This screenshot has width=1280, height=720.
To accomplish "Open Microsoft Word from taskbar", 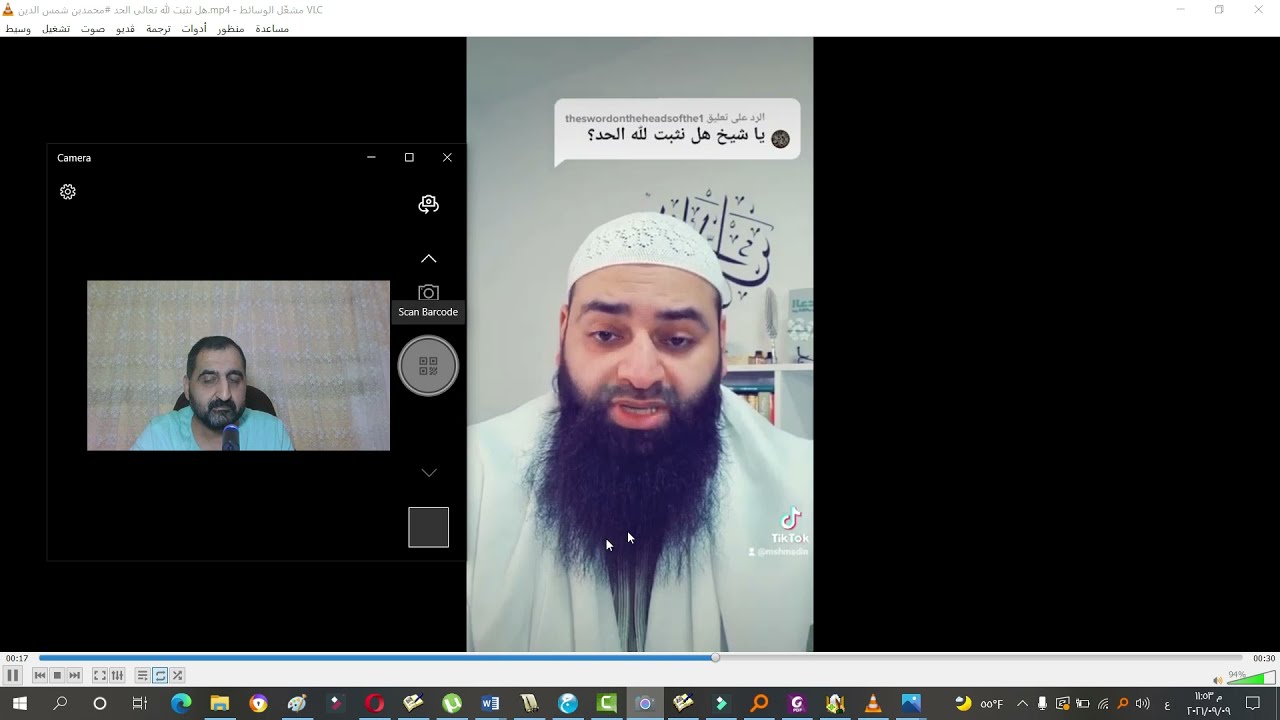I will (x=490, y=704).
